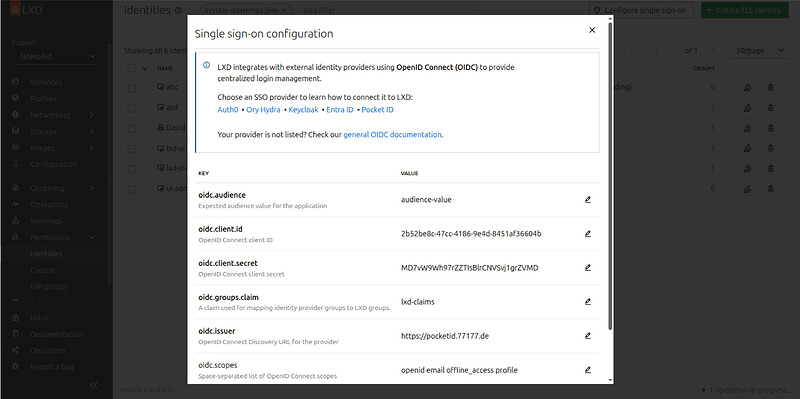Expand the latest-lxd project selector

tap(57, 56)
